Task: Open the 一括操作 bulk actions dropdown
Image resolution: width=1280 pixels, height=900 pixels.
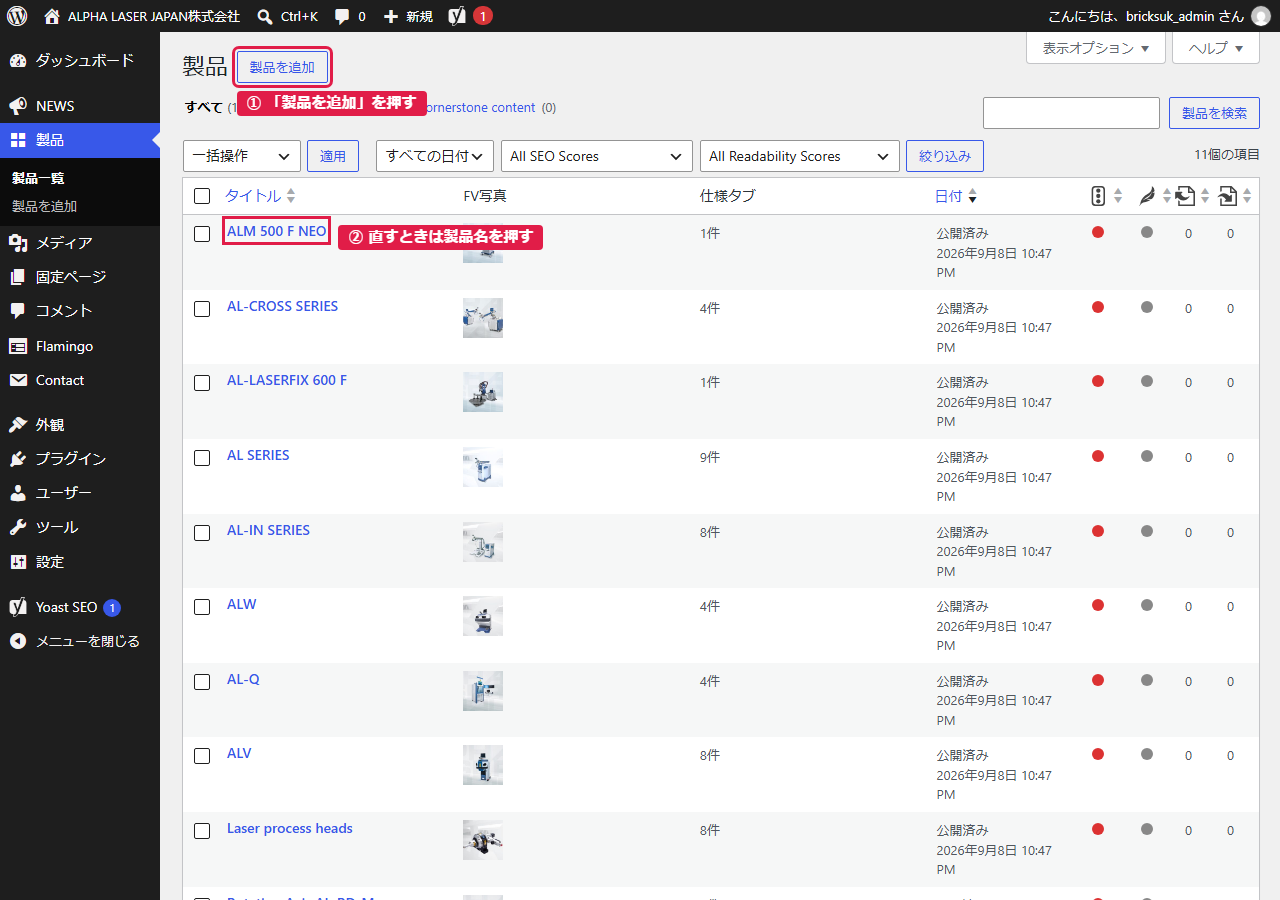Action: (x=242, y=156)
